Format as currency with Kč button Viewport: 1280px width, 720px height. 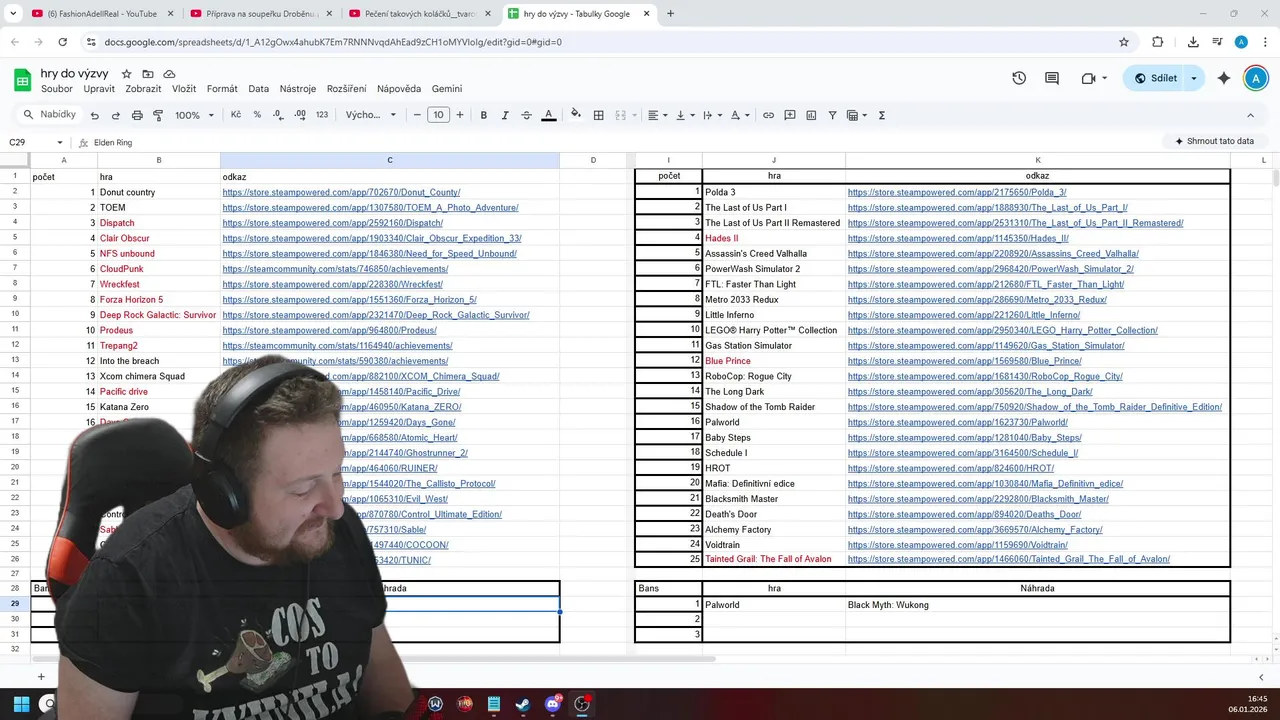point(236,115)
